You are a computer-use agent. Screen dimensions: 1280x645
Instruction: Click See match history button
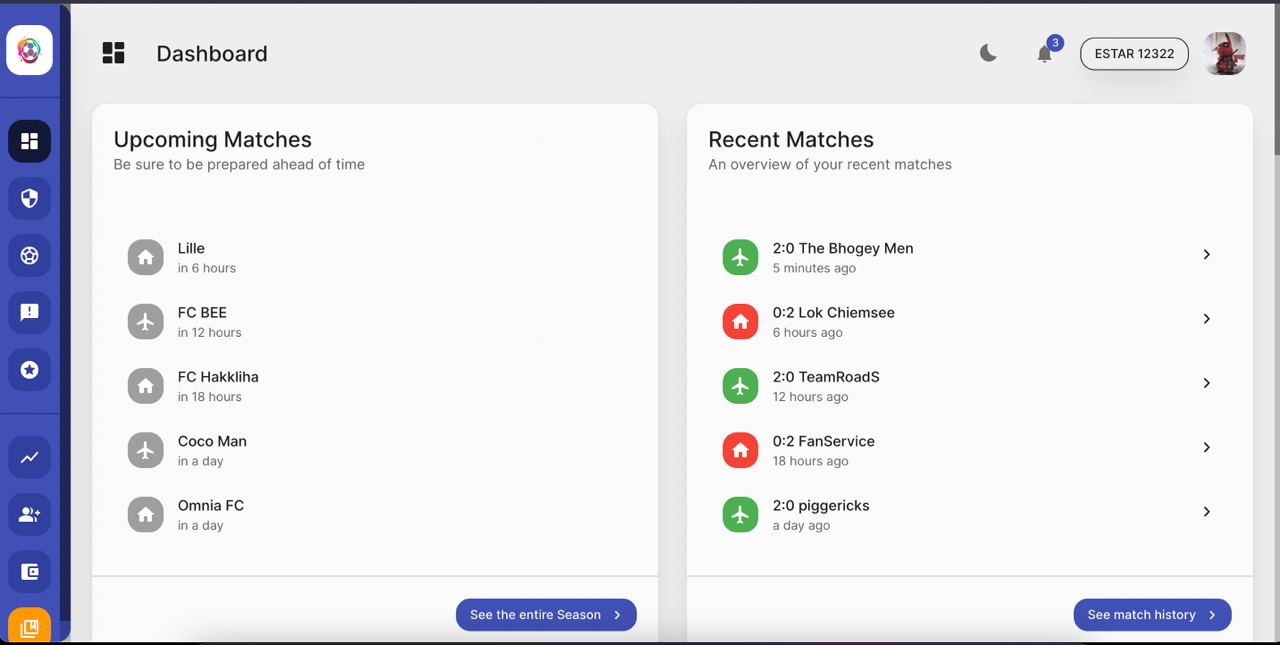click(1152, 615)
